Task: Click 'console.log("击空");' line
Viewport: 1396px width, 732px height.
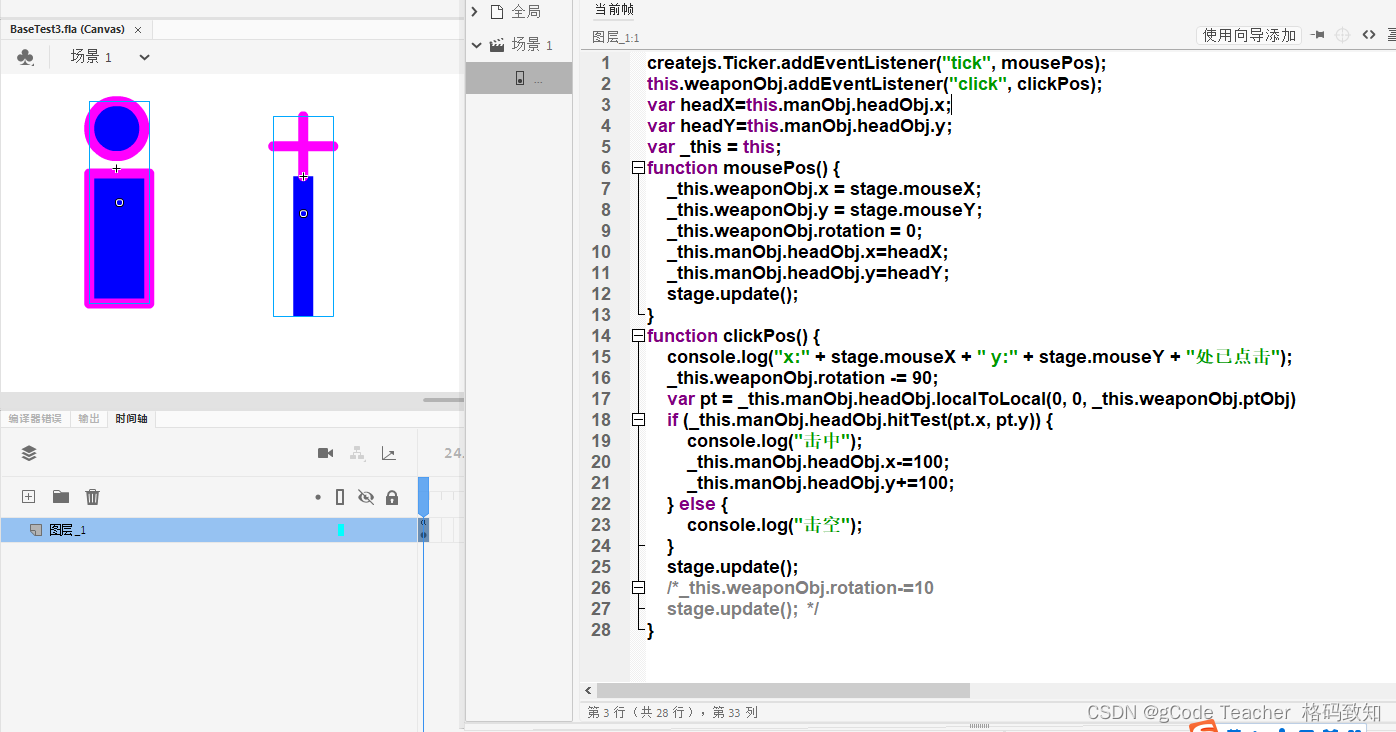Action: coord(774,525)
